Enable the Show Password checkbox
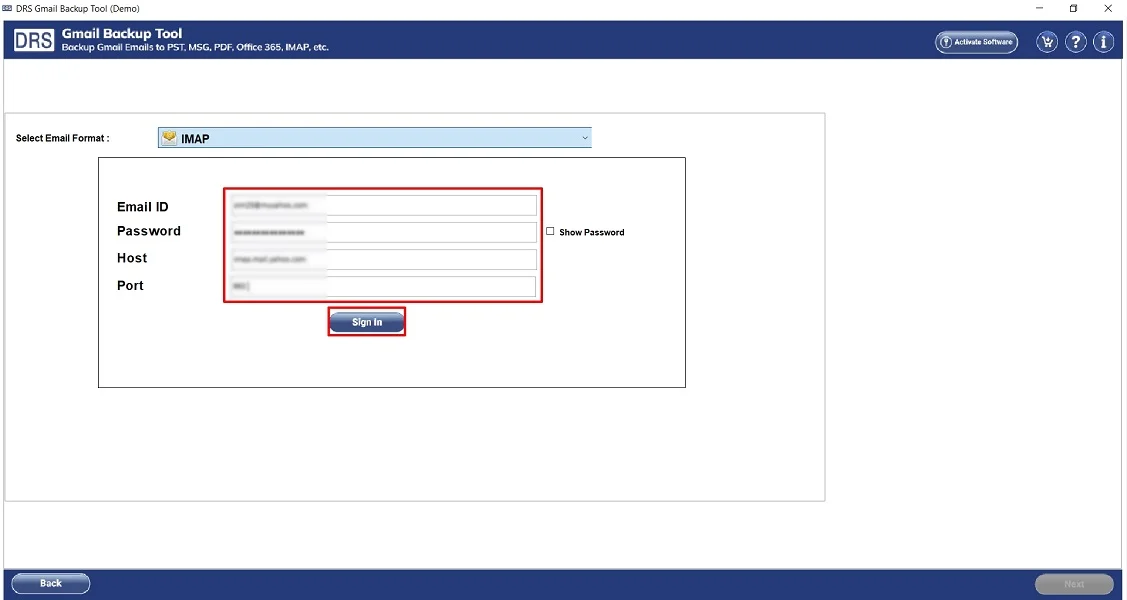1127x600 pixels. pyautogui.click(x=550, y=231)
